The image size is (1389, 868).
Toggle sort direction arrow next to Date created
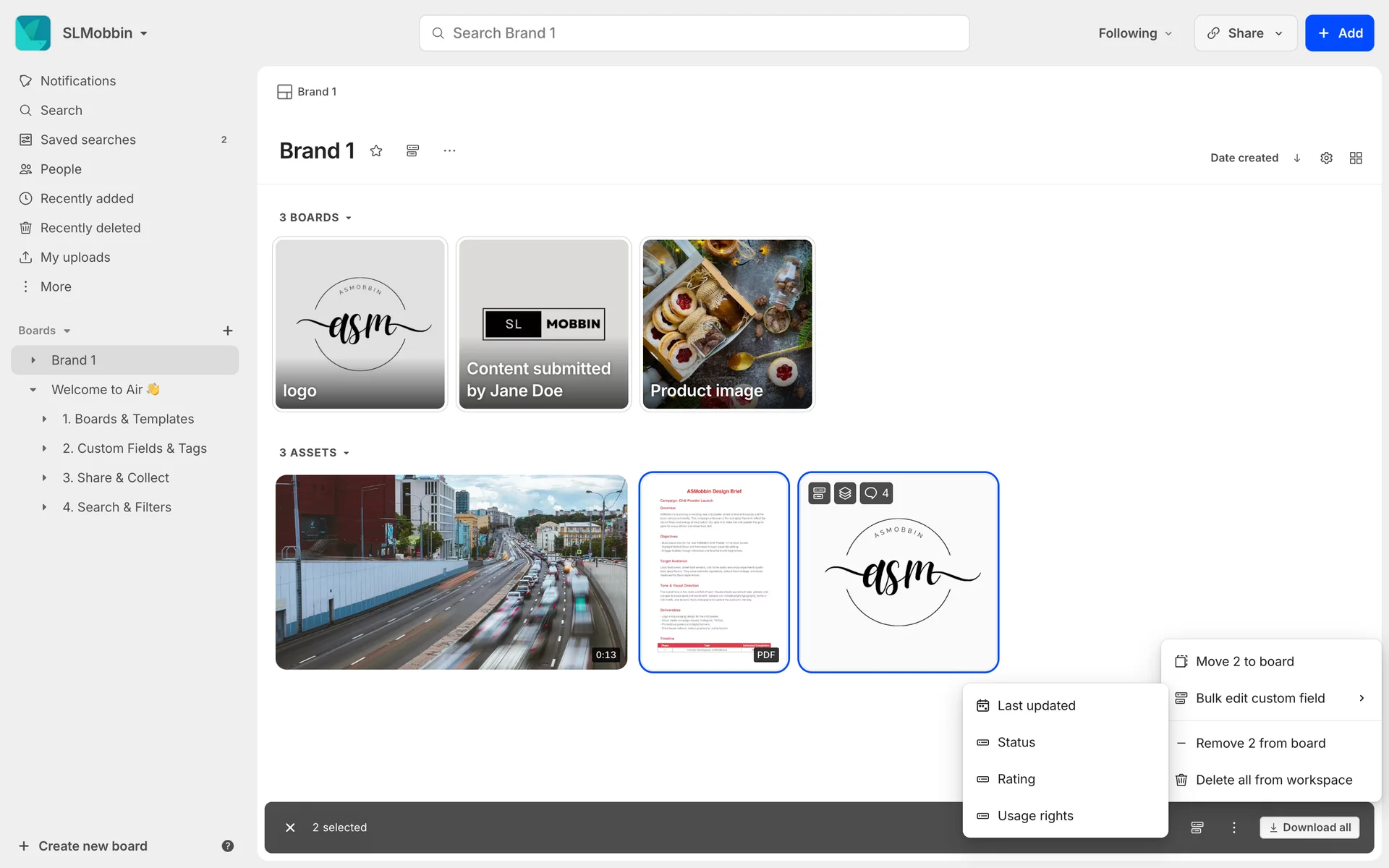(1297, 158)
